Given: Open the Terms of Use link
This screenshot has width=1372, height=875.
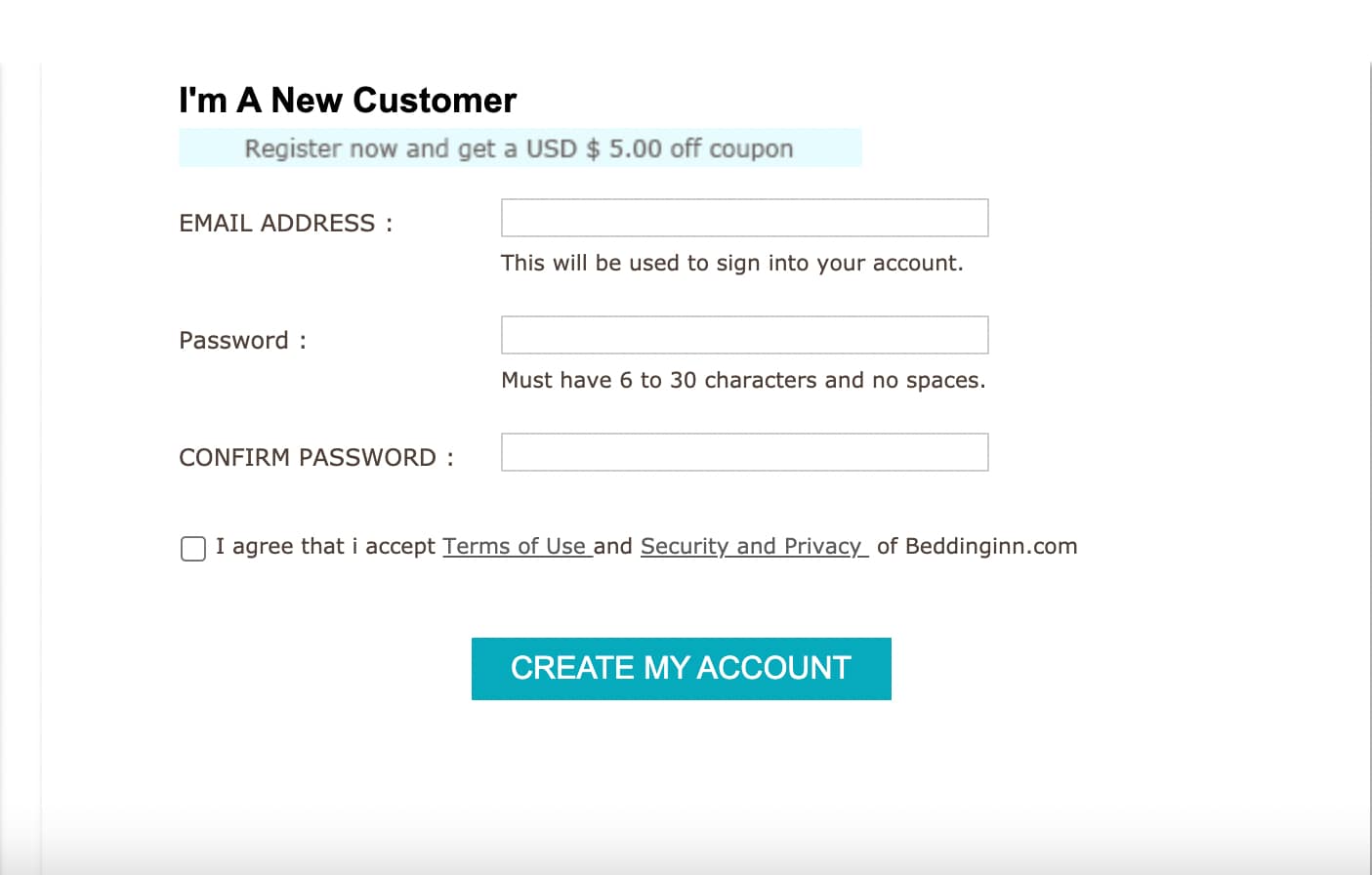Looking at the screenshot, I should (x=517, y=546).
